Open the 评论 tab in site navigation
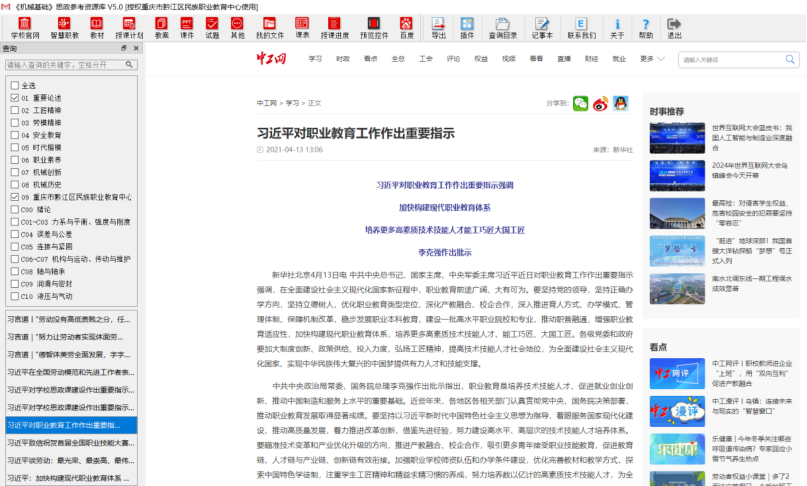This screenshot has height=486, width=807. click(453, 59)
